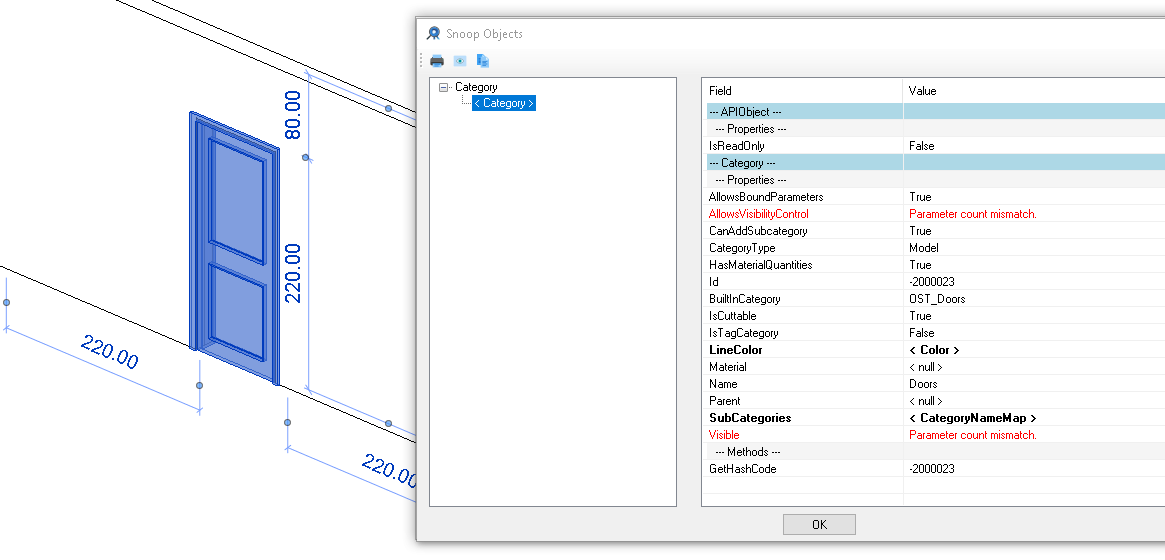The width and height of the screenshot is (1165, 560).
Task: Select the < Category > tree item
Action: (x=504, y=103)
